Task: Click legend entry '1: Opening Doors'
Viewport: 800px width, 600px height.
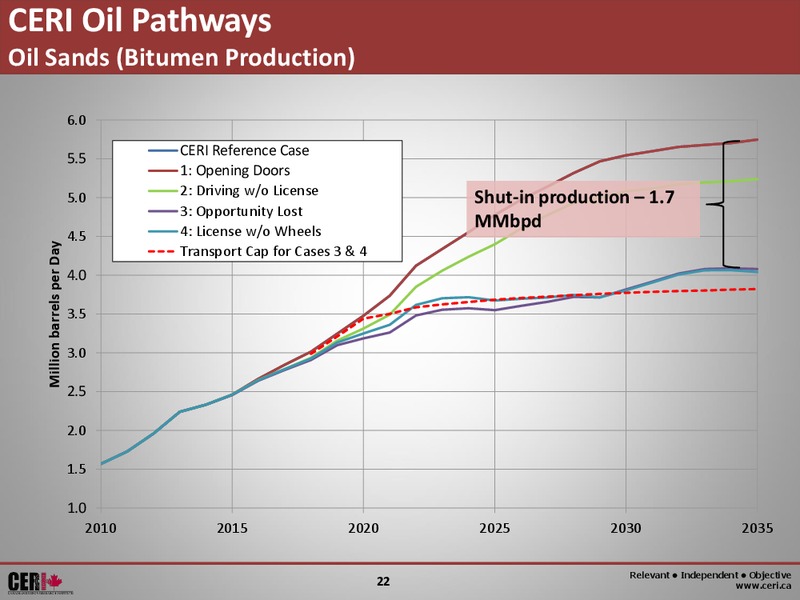Action: pos(235,170)
